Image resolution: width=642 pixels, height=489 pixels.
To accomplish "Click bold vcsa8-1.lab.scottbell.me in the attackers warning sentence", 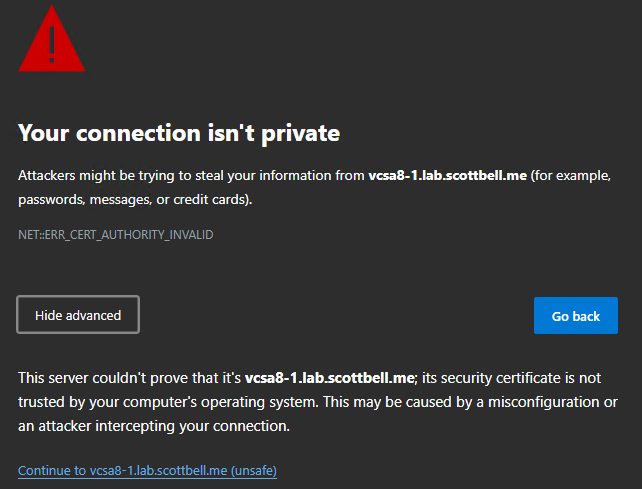I will click(447, 176).
